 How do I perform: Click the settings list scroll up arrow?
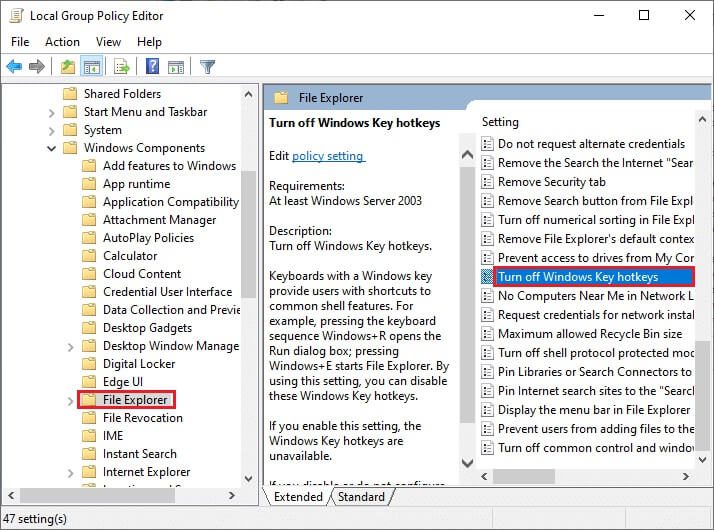pos(702,120)
